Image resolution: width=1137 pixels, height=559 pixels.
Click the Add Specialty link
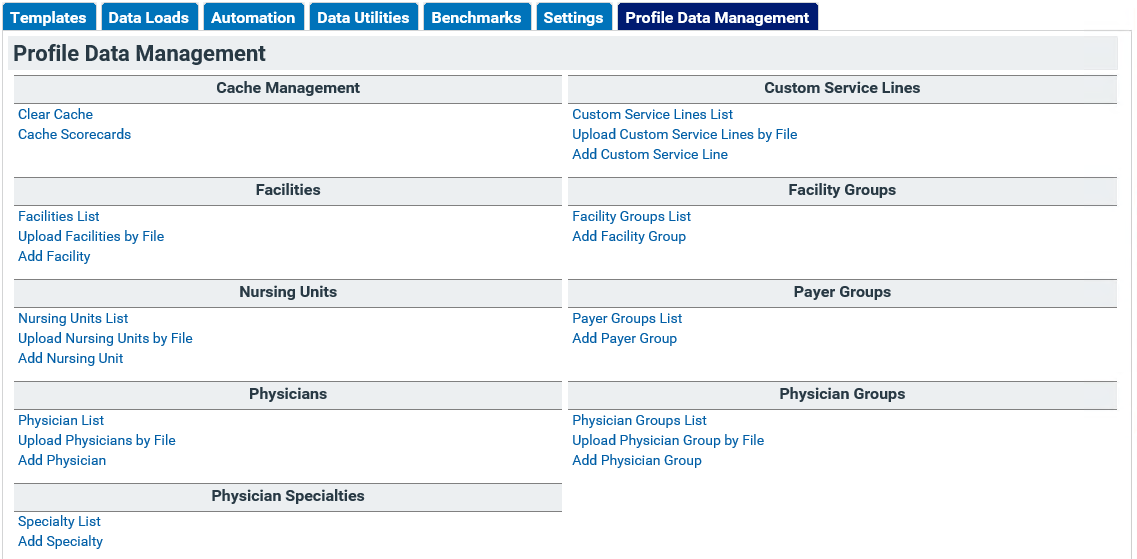pos(60,542)
